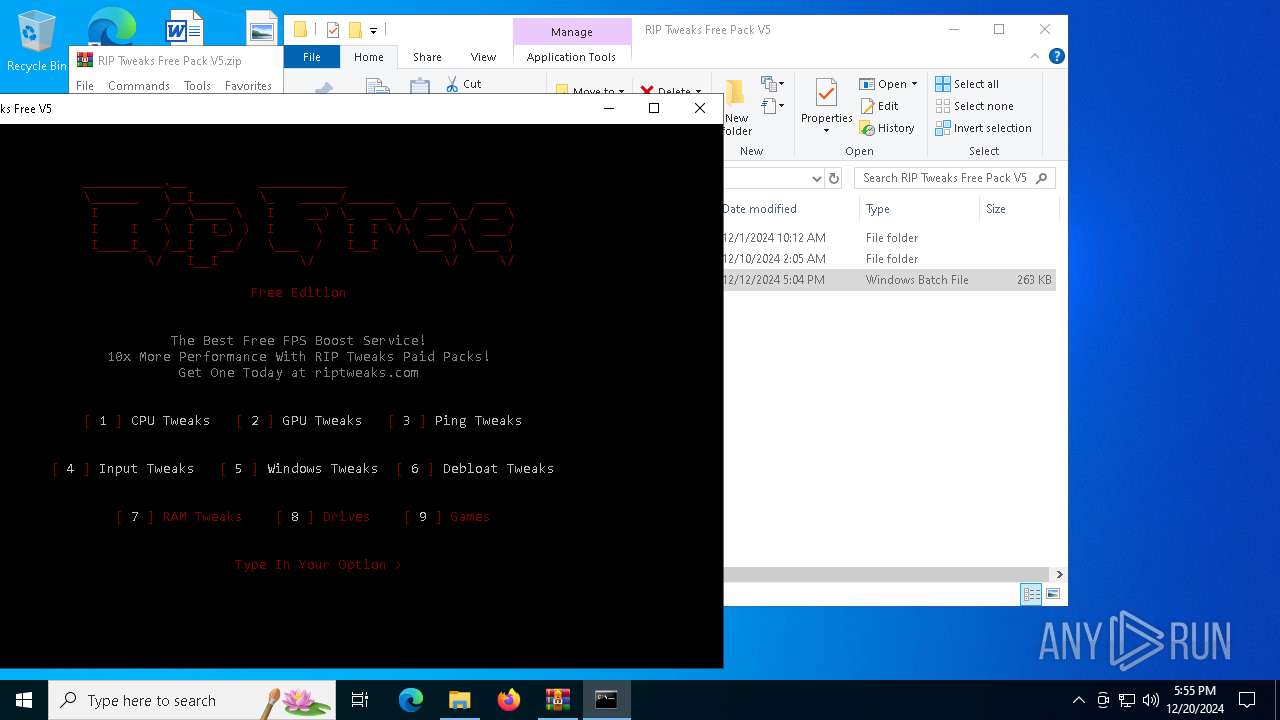Click the taskbar search field
Viewport: 1280px width, 720px height.
(192, 700)
